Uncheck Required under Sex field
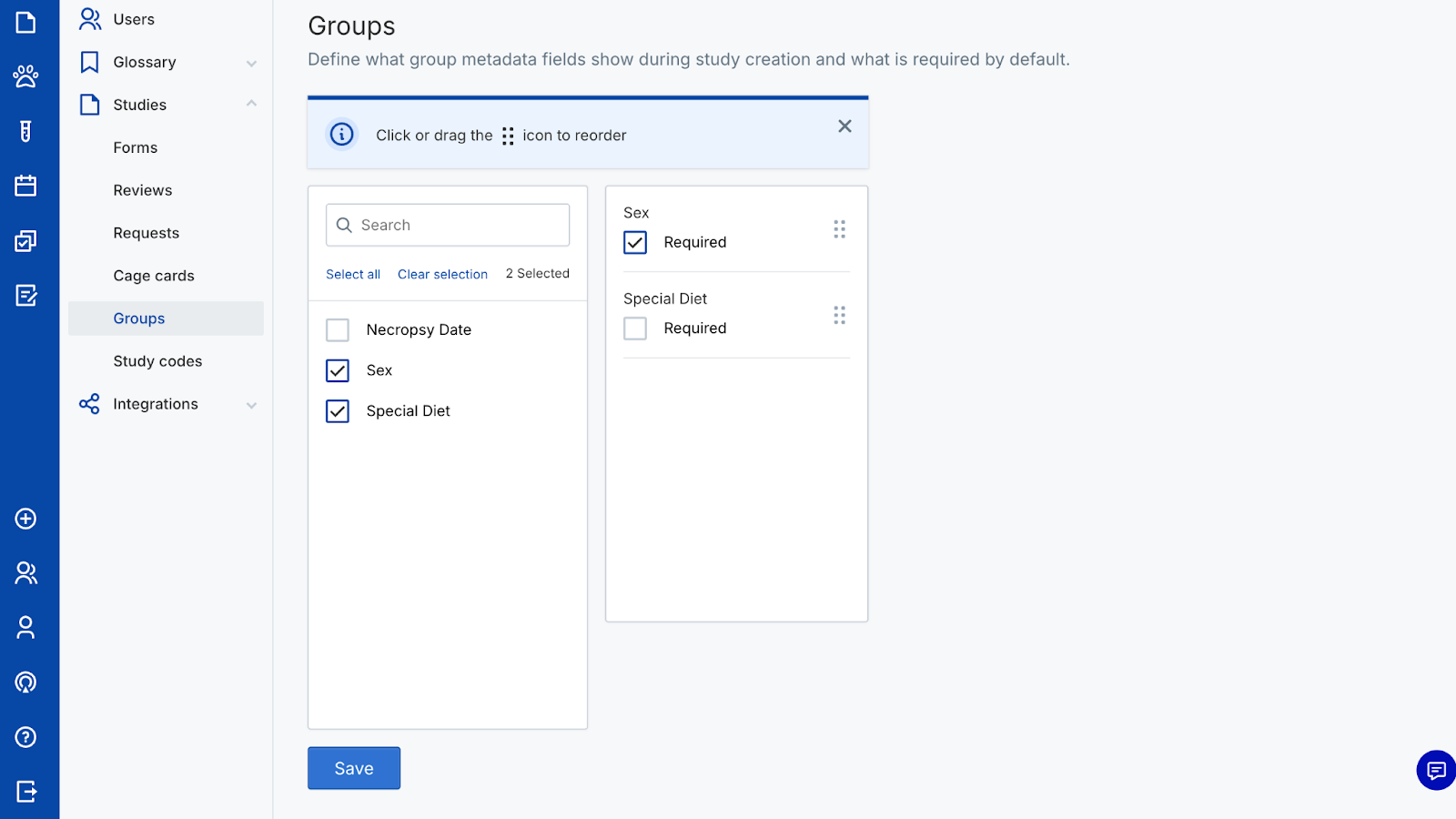1456x819 pixels. 635,242
